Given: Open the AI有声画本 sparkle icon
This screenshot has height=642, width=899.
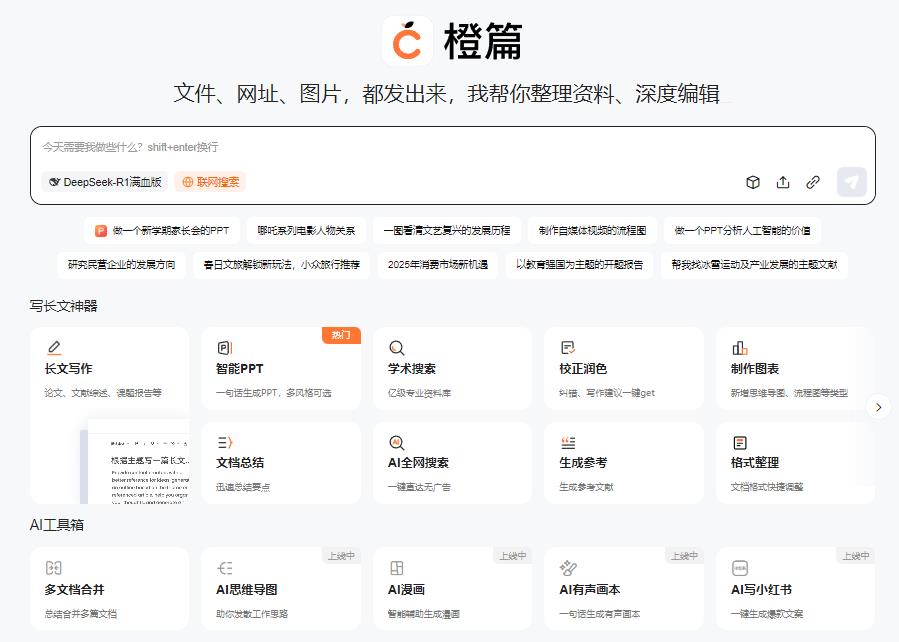Looking at the screenshot, I should [568, 567].
